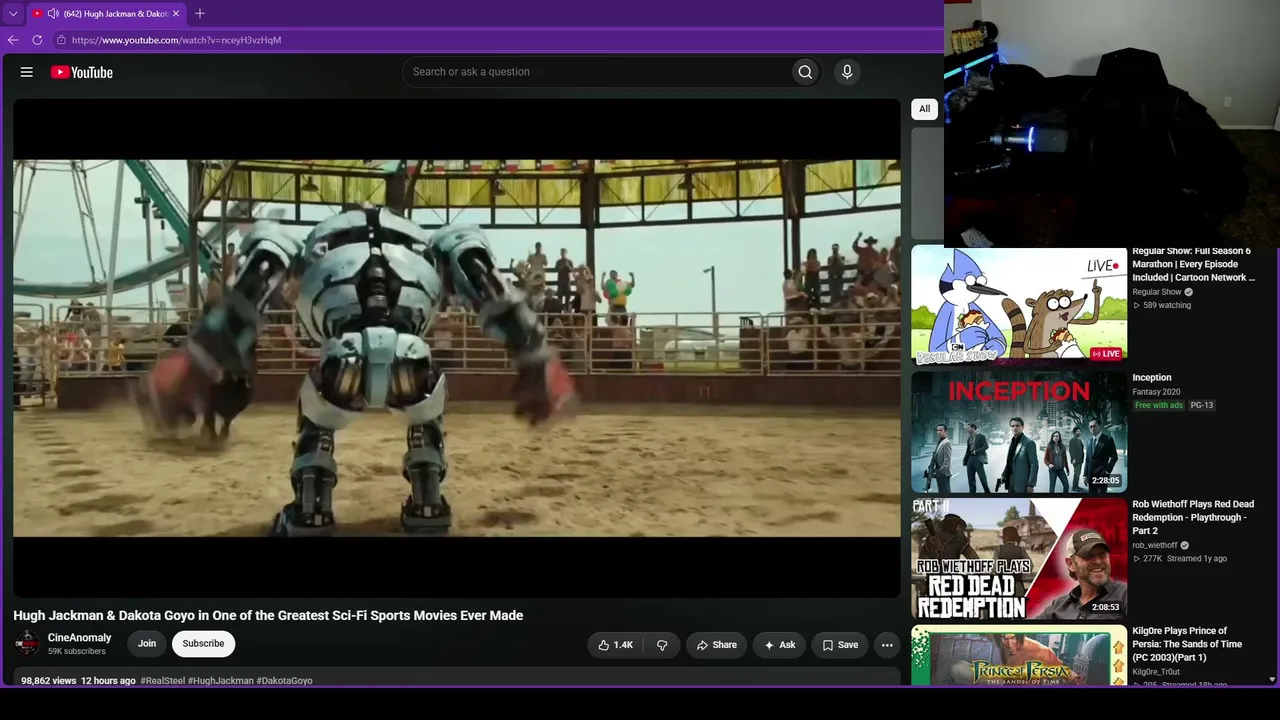Mute the tab using its speaker icon
Screen dimensions: 1280x720
click(53, 14)
